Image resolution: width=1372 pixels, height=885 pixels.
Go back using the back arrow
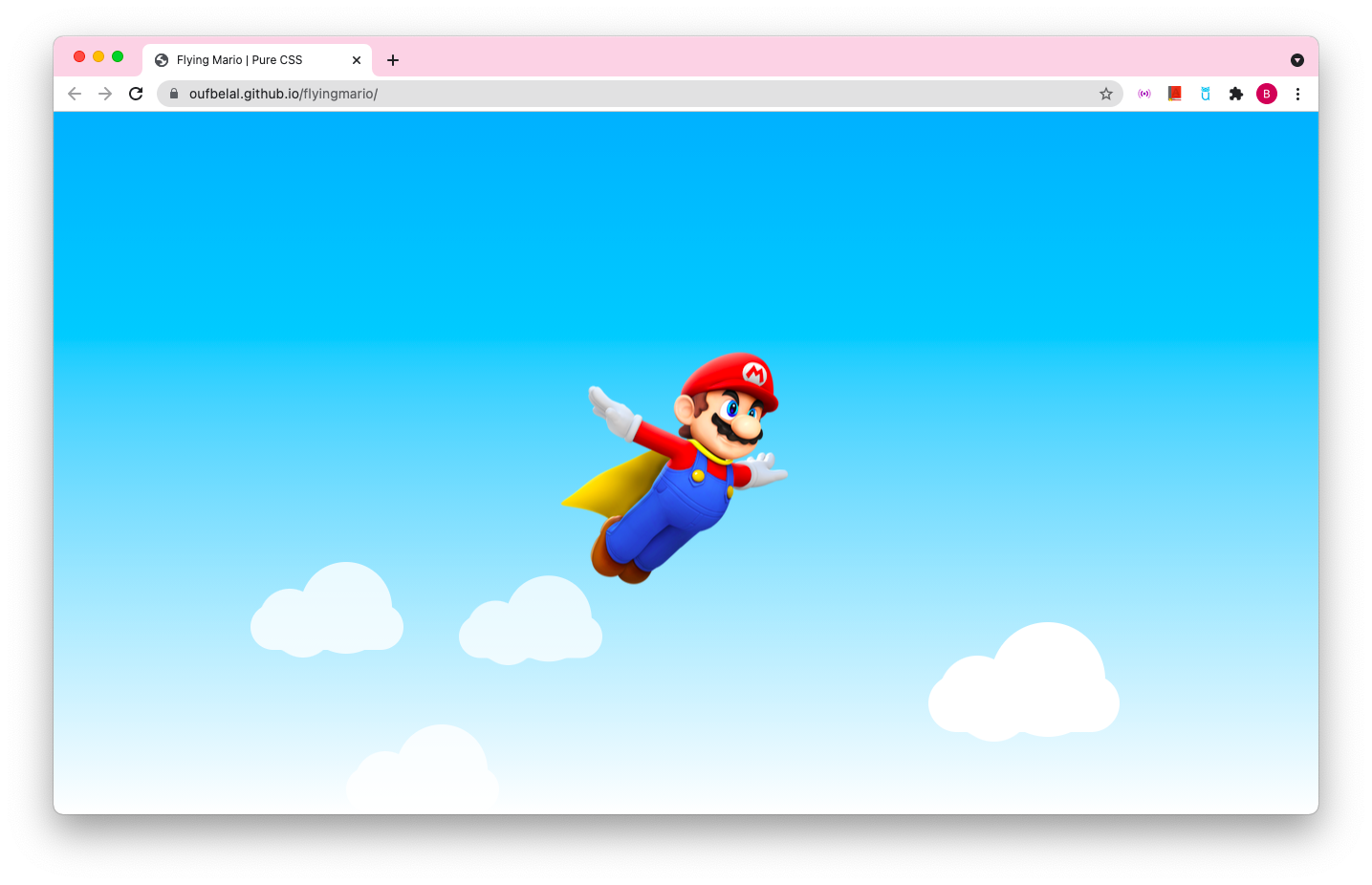tap(74, 94)
